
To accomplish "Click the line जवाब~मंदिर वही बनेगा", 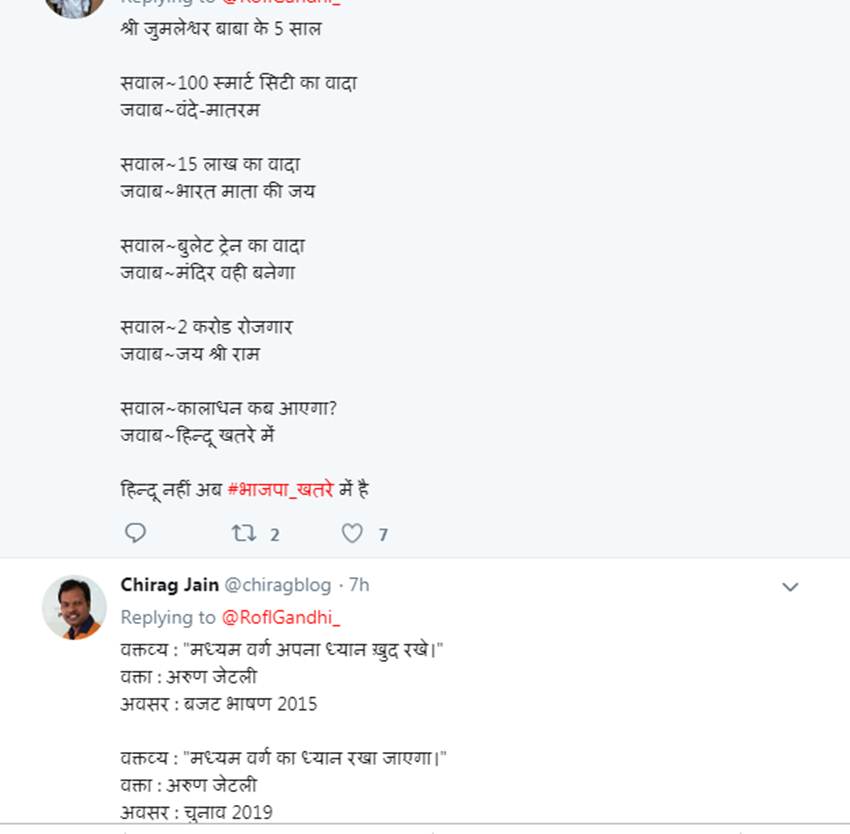I will [x=208, y=272].
